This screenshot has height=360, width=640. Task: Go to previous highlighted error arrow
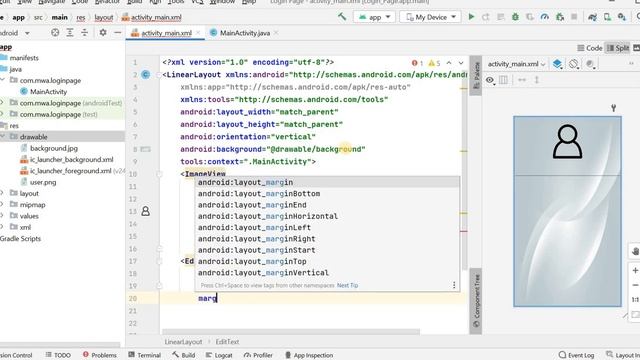(449, 63)
